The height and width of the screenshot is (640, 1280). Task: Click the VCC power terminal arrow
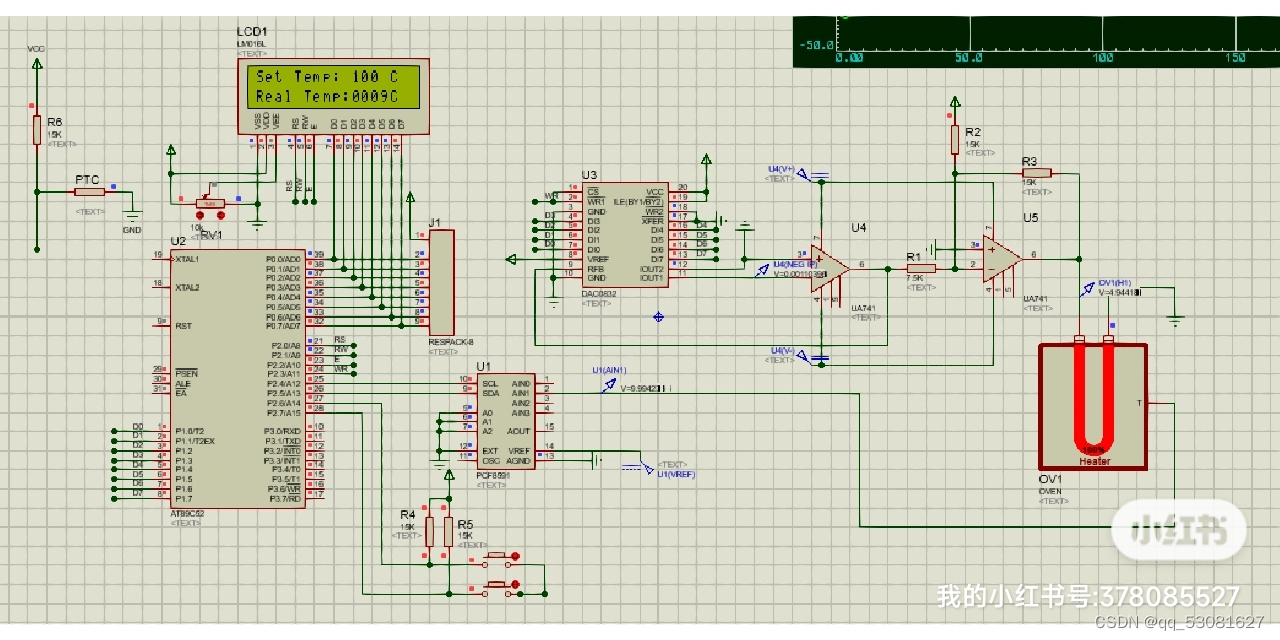click(37, 65)
